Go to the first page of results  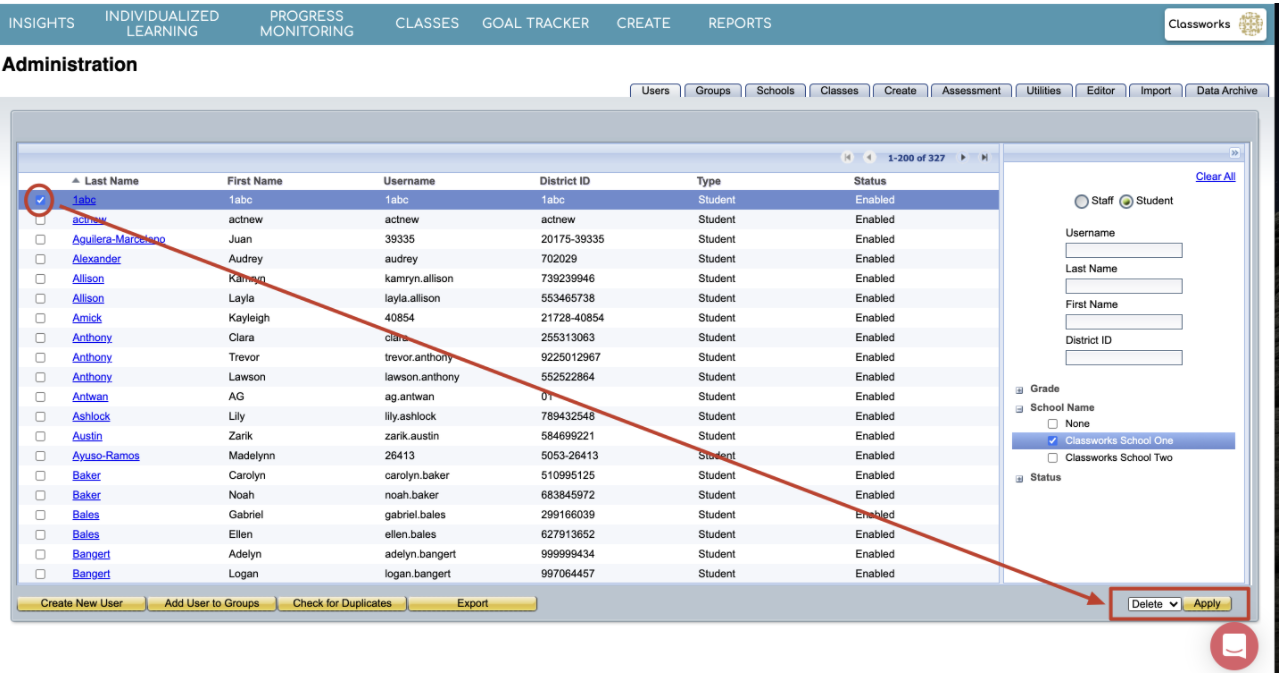(x=847, y=158)
